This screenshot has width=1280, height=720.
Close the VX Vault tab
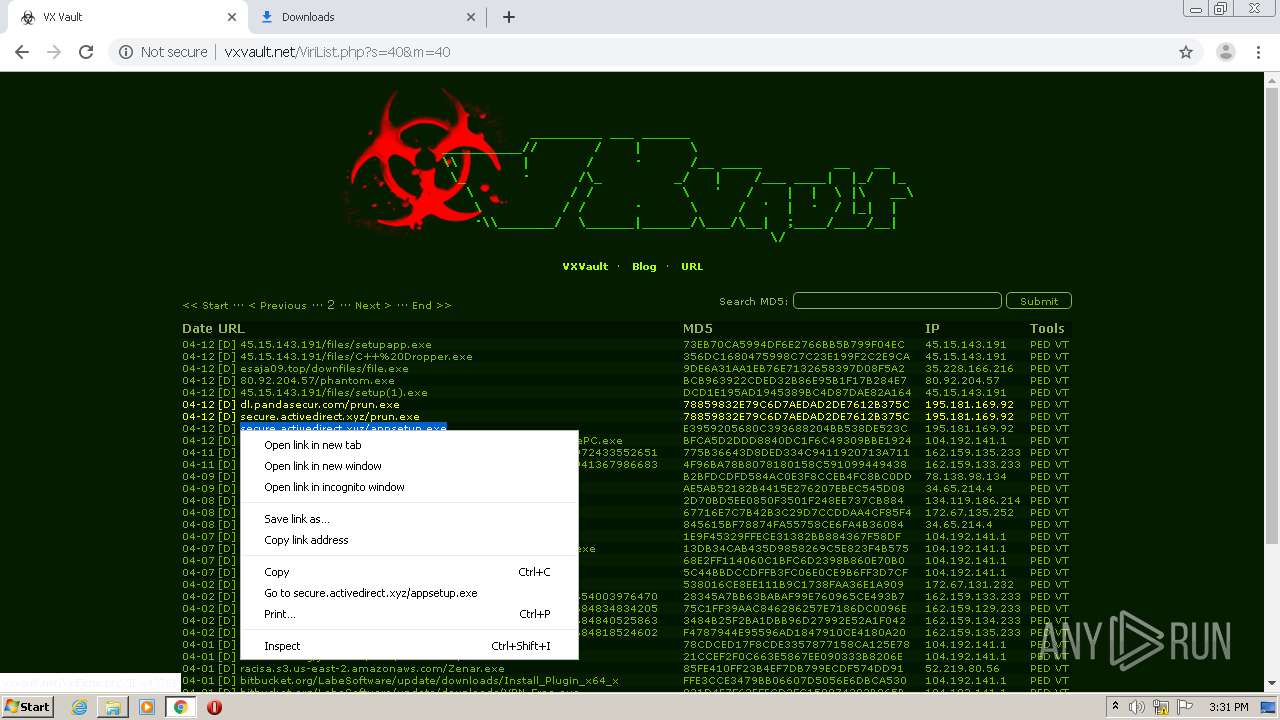232,17
